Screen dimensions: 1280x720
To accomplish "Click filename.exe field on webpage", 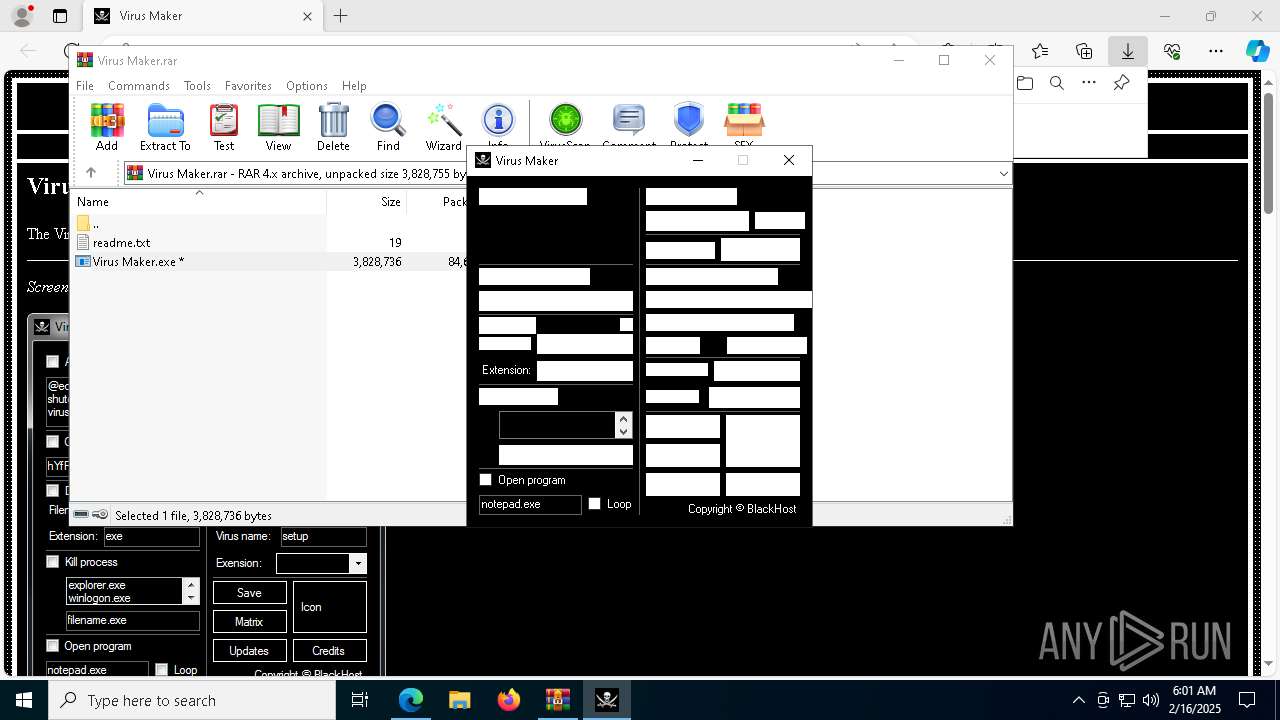I will (133, 620).
